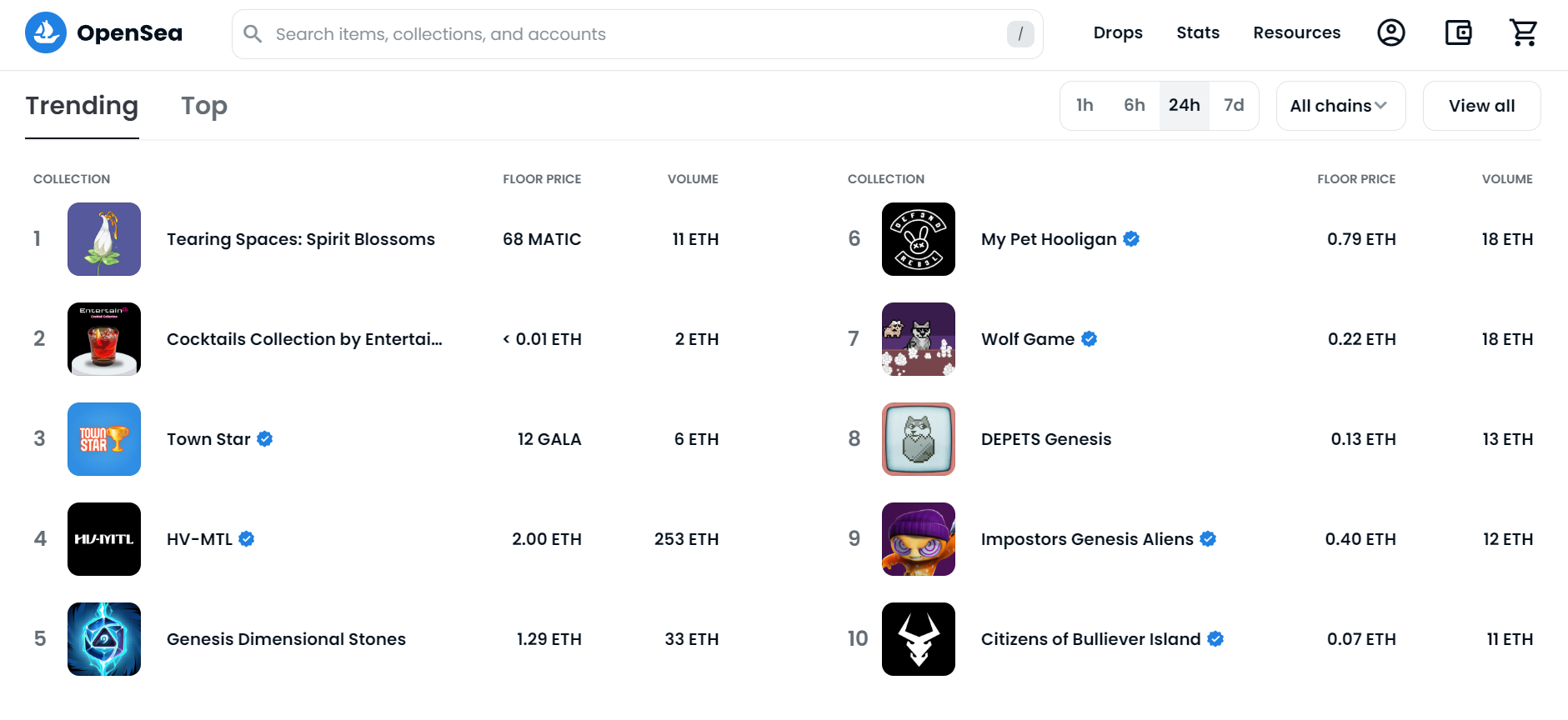Click the search magnifier icon
The image size is (1568, 720).
coord(253,34)
